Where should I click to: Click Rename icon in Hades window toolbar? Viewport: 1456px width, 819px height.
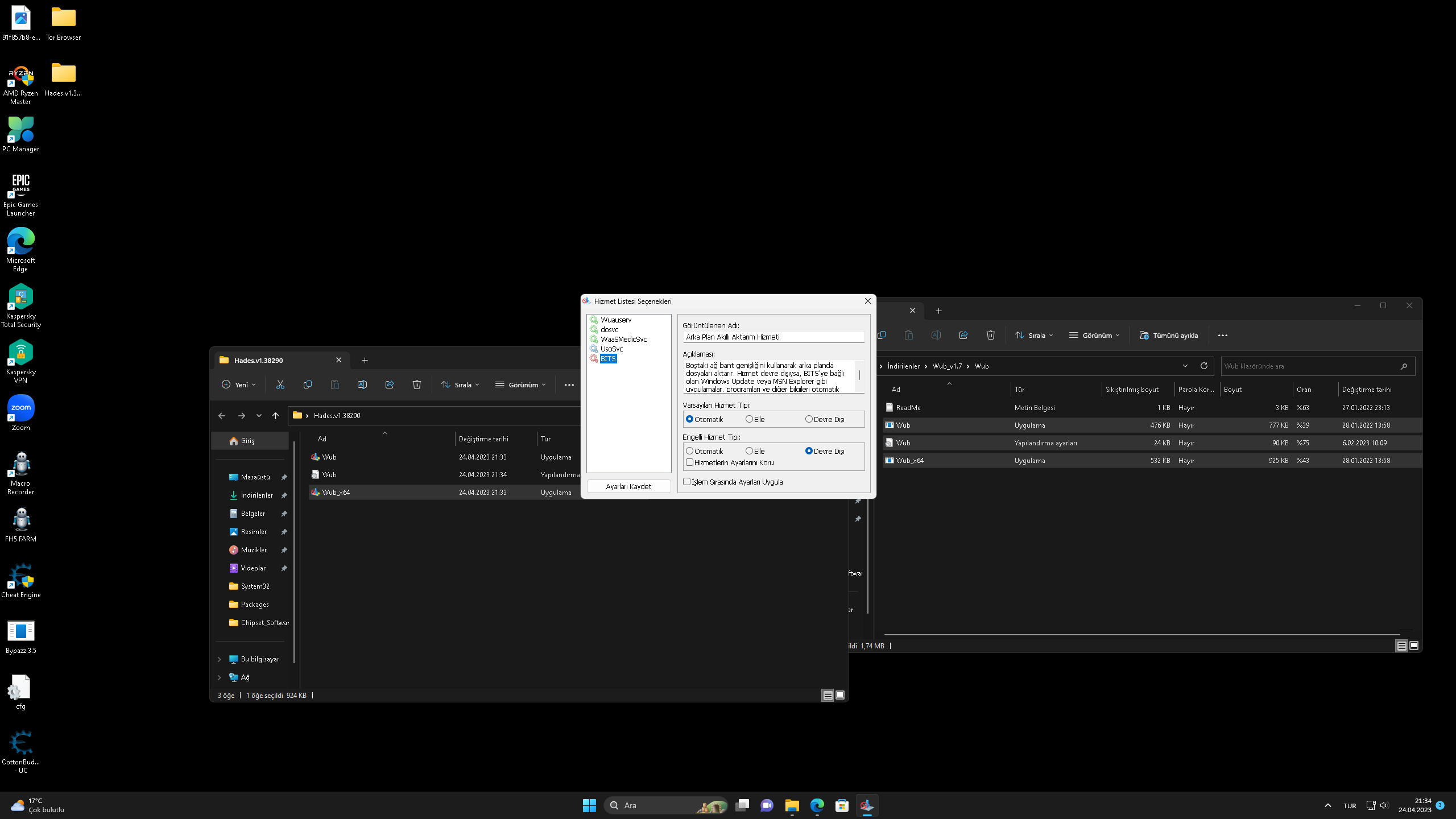362,384
